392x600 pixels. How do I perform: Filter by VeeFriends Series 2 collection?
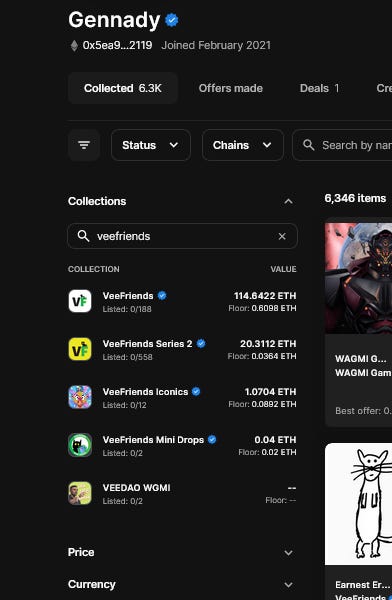point(147,344)
